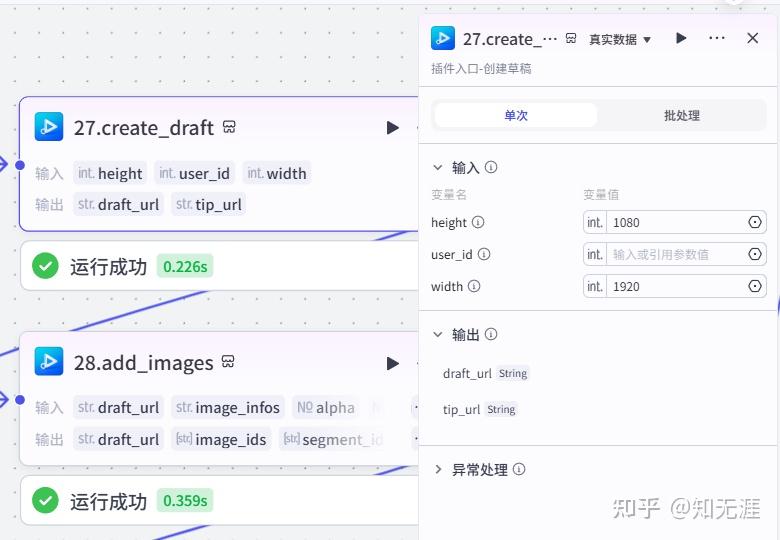Click the user_id value input field
The image size is (780, 540).
coord(677,255)
